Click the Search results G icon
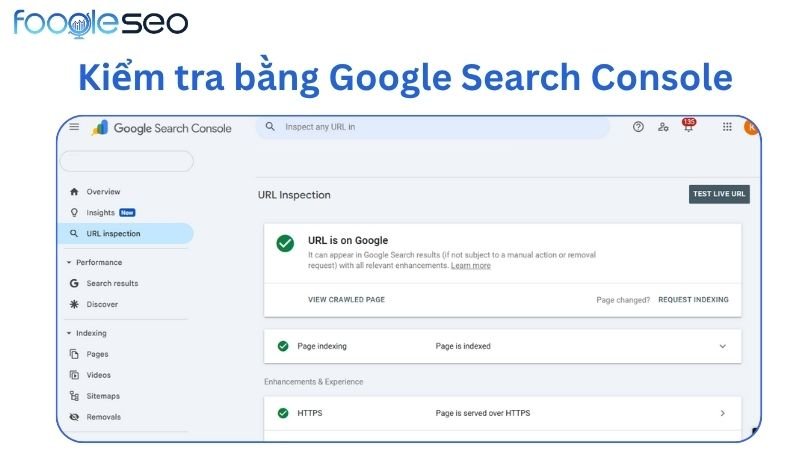Screen dimensions: 800x450 point(74,283)
